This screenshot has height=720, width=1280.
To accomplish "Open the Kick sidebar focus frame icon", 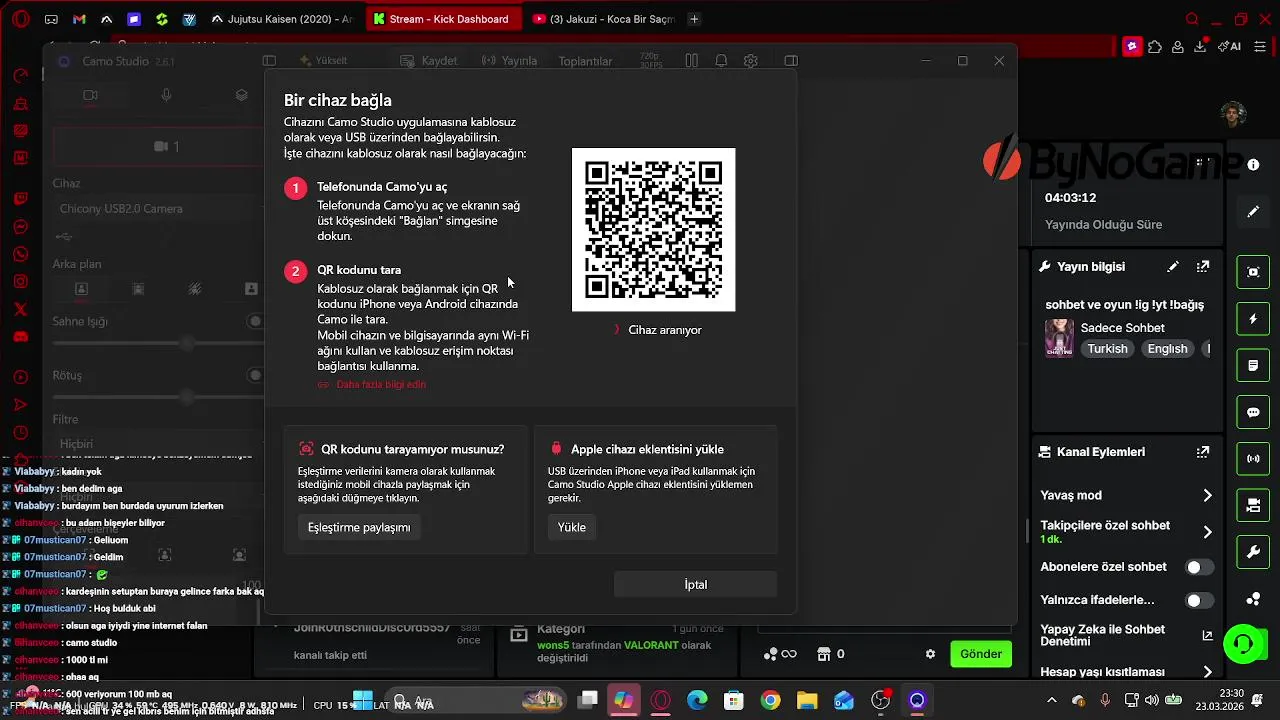I will 1253,272.
